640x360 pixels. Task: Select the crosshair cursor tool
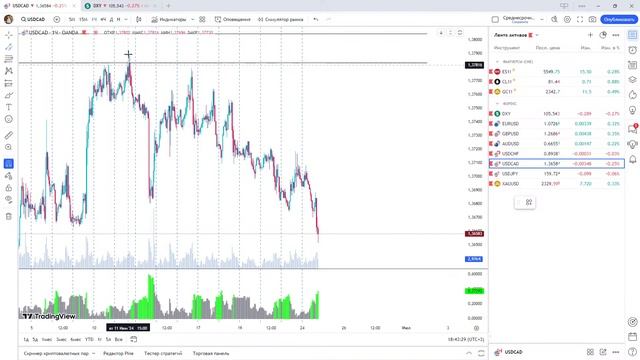9,36
